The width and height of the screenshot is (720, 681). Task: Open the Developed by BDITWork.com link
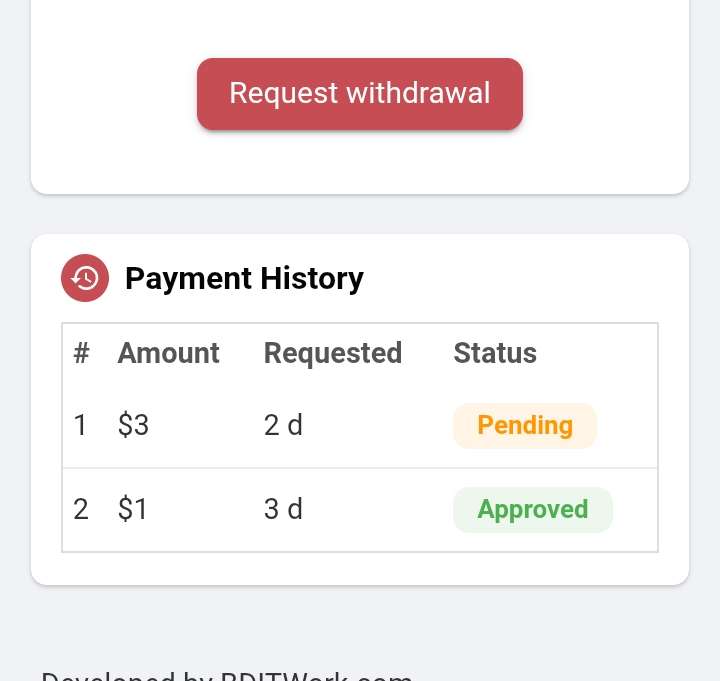tap(226, 675)
